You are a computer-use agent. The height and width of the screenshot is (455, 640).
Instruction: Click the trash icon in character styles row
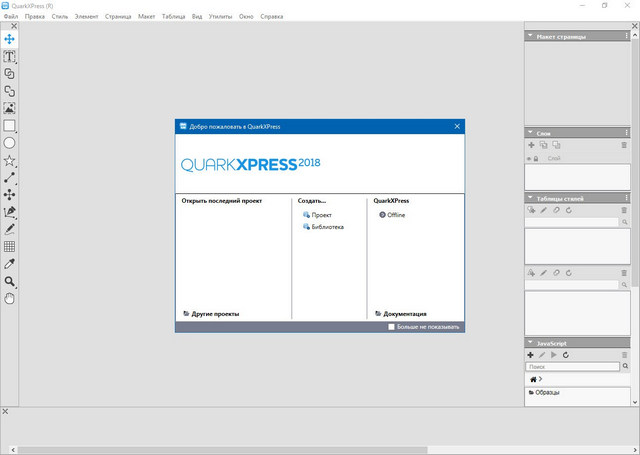pos(624,273)
